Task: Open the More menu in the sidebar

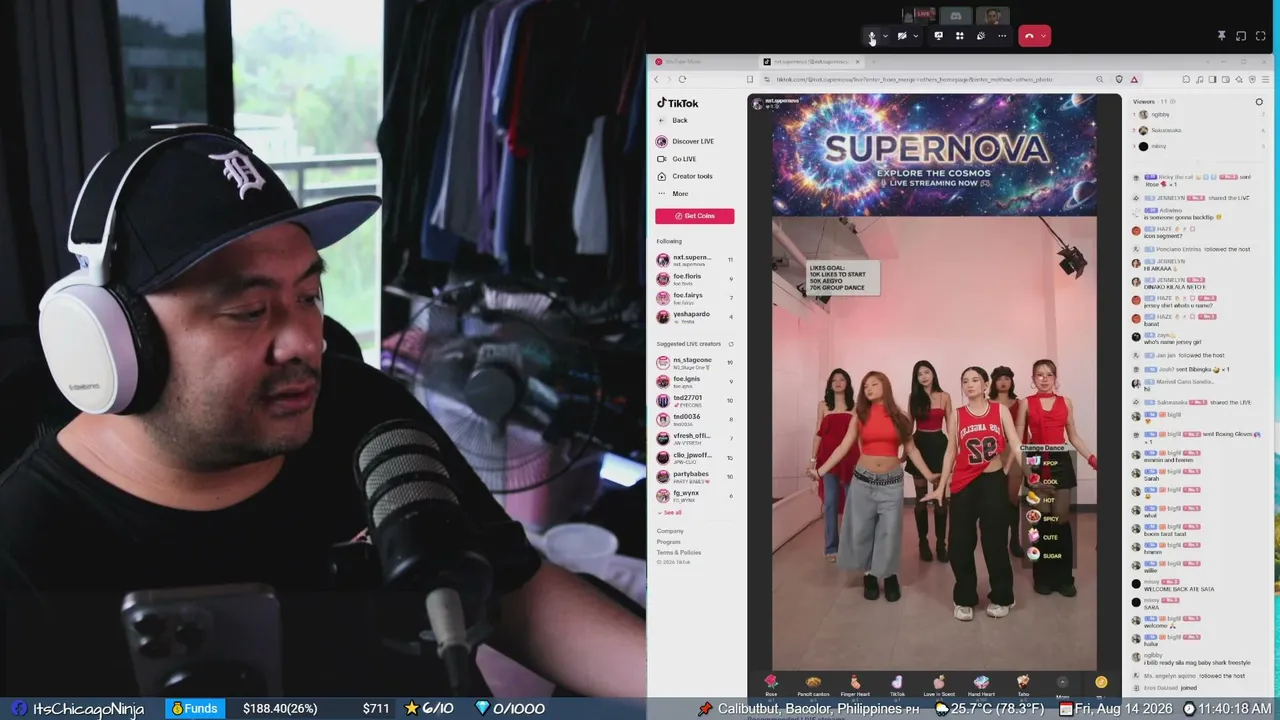Action: [673, 194]
